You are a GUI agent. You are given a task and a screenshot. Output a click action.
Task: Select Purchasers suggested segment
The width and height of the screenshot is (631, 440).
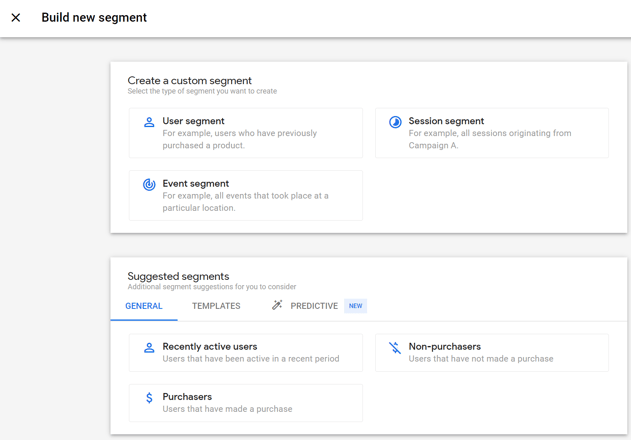(245, 403)
